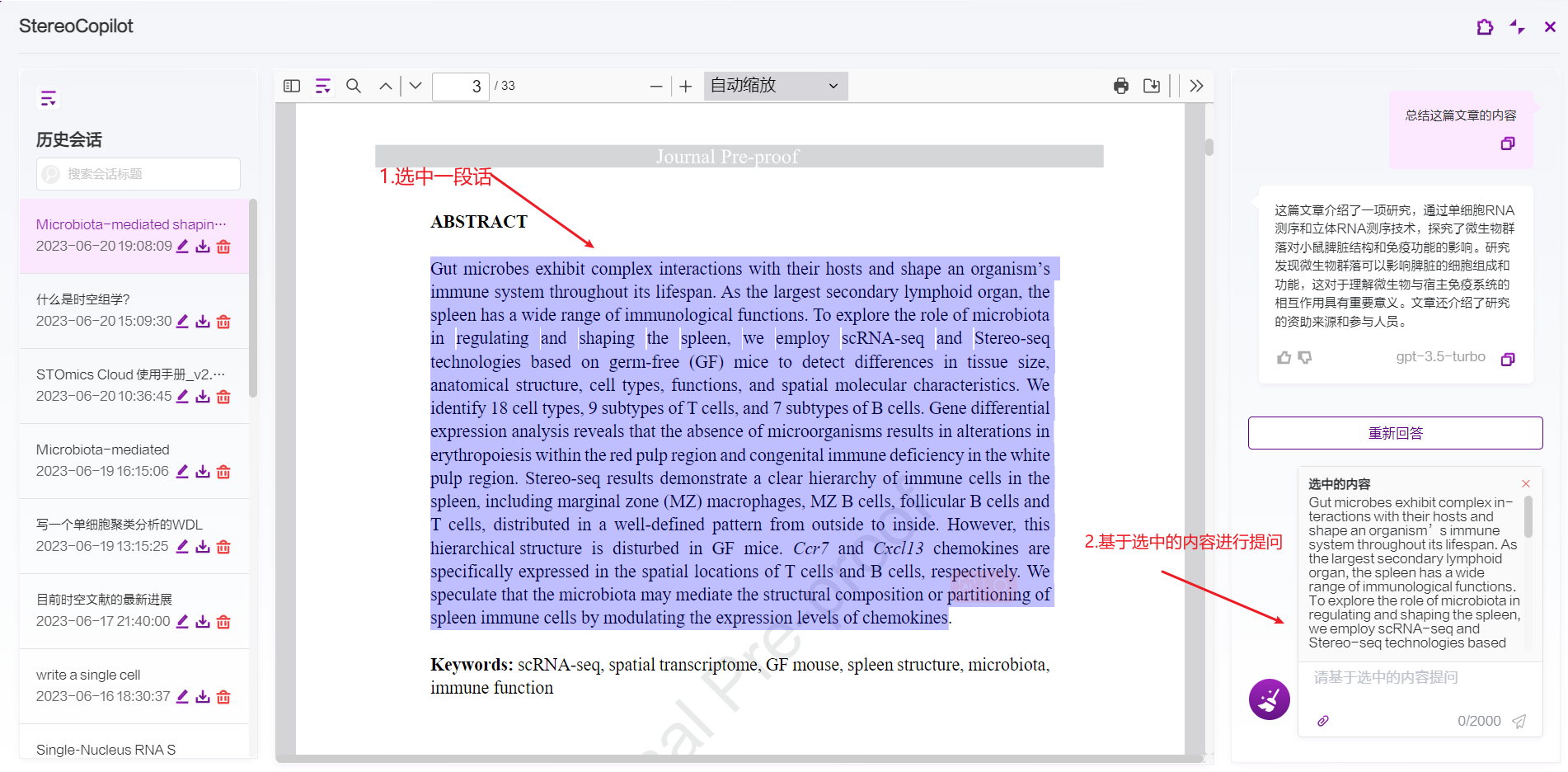This screenshot has width=1568, height=772.
Task: Delete the write a single cell conversation
Action: click(x=223, y=697)
